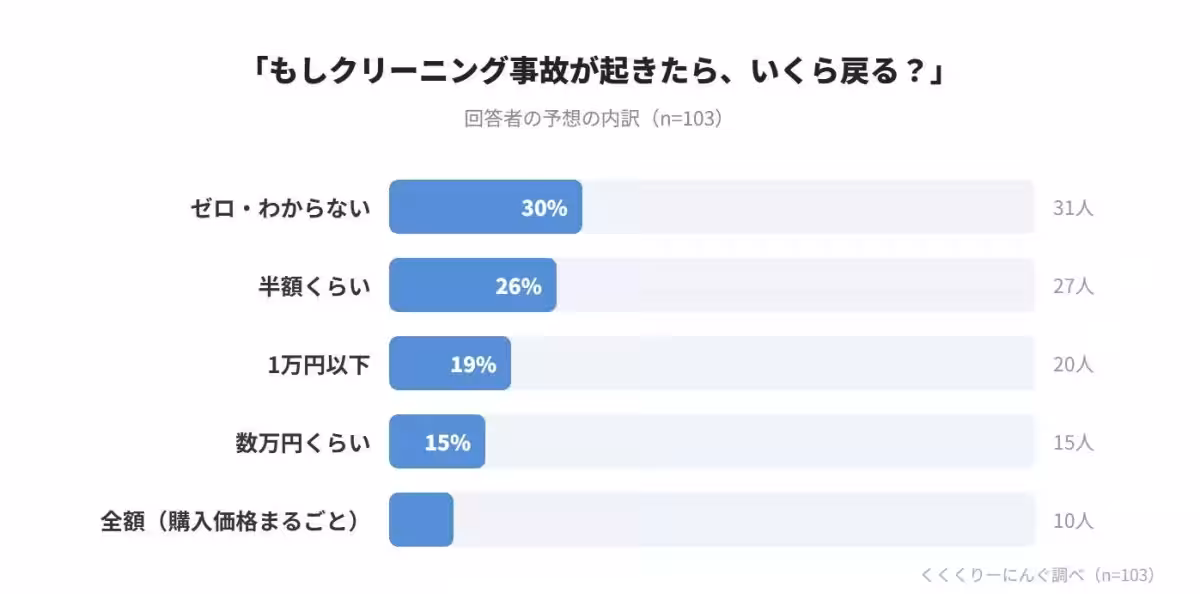This screenshot has width=1200, height=594.
Task: Click the empty gray track of the ゼロ・わからない bar
Action: (808, 208)
